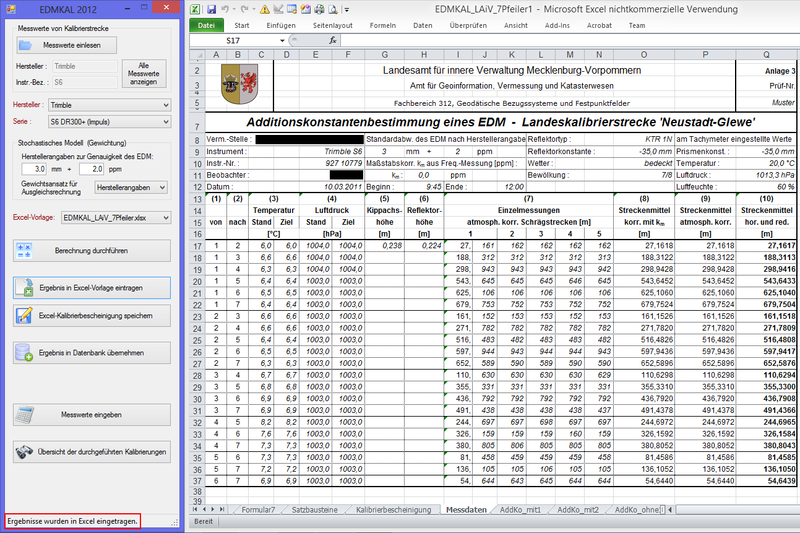Viewport: 800px width, 533px height.
Task: Click the previous-sheet navigation arrow
Action: click(x=204, y=509)
